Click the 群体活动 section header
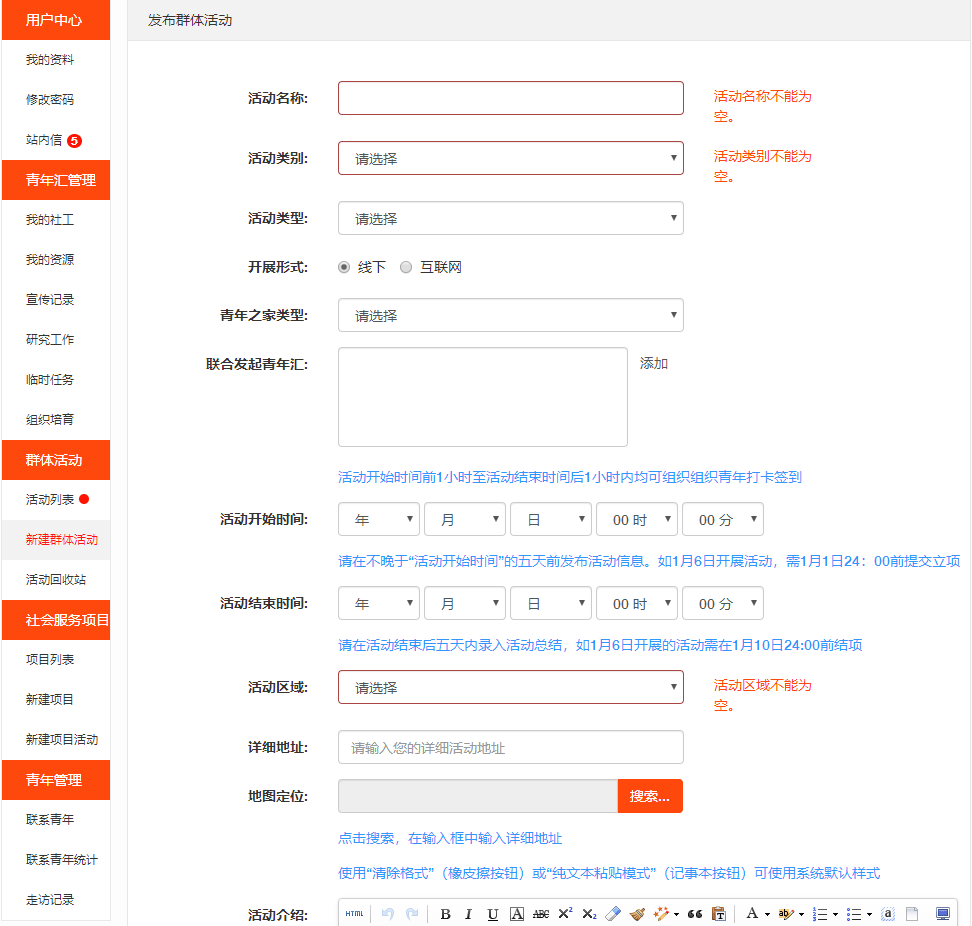Viewport: 972px width, 926px height. coord(56,460)
